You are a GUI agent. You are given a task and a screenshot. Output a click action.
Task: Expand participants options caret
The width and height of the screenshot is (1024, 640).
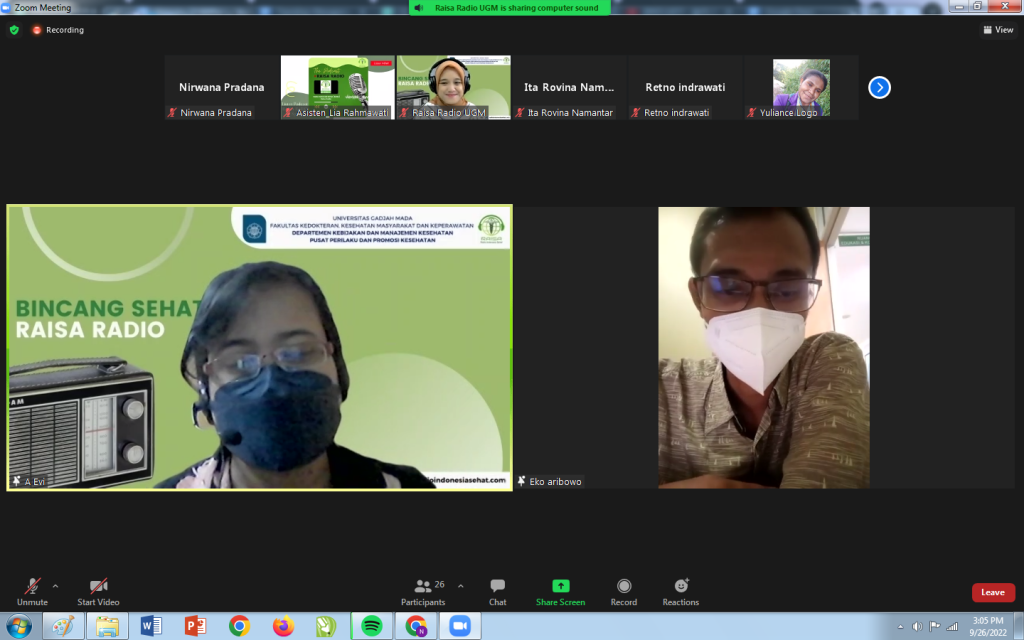(x=460, y=586)
